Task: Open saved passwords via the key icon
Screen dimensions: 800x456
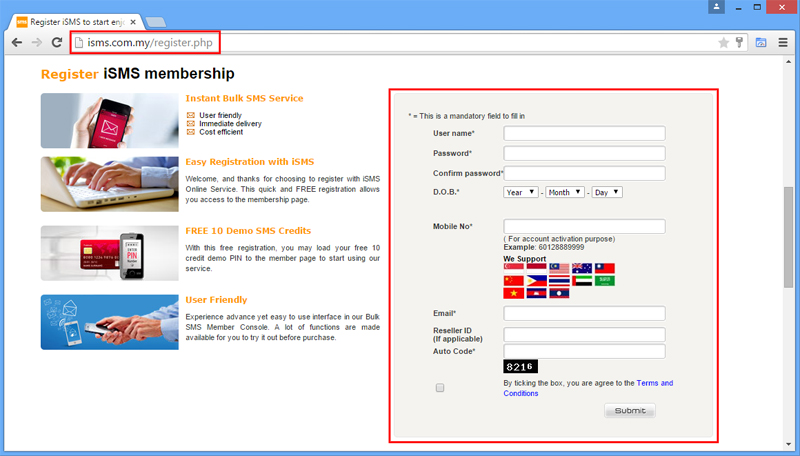Action: coord(739,42)
